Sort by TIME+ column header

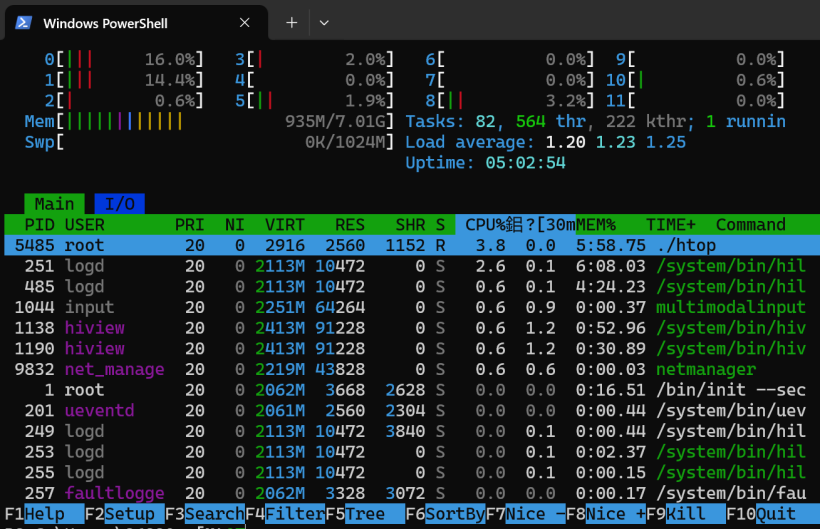click(671, 225)
